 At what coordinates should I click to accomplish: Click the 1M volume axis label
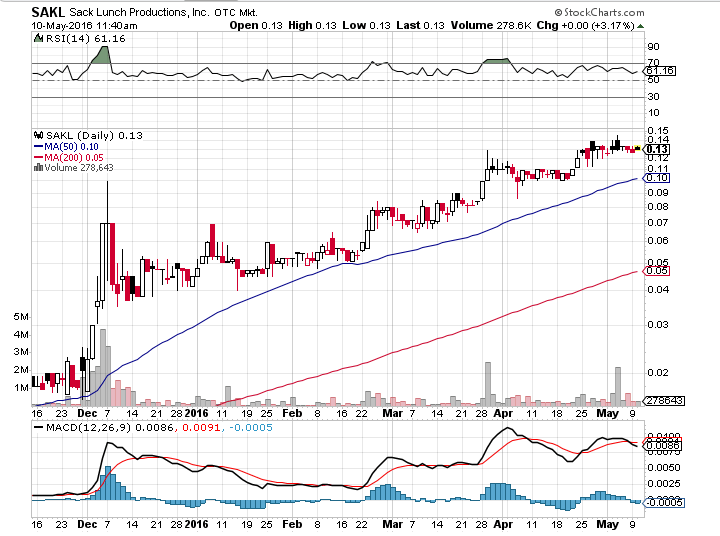21,388
